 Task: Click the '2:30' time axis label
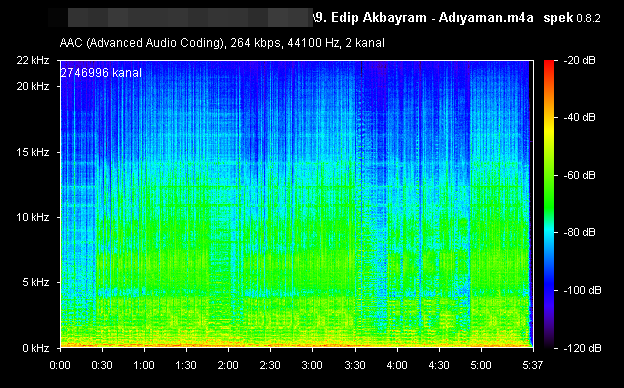click(x=271, y=365)
